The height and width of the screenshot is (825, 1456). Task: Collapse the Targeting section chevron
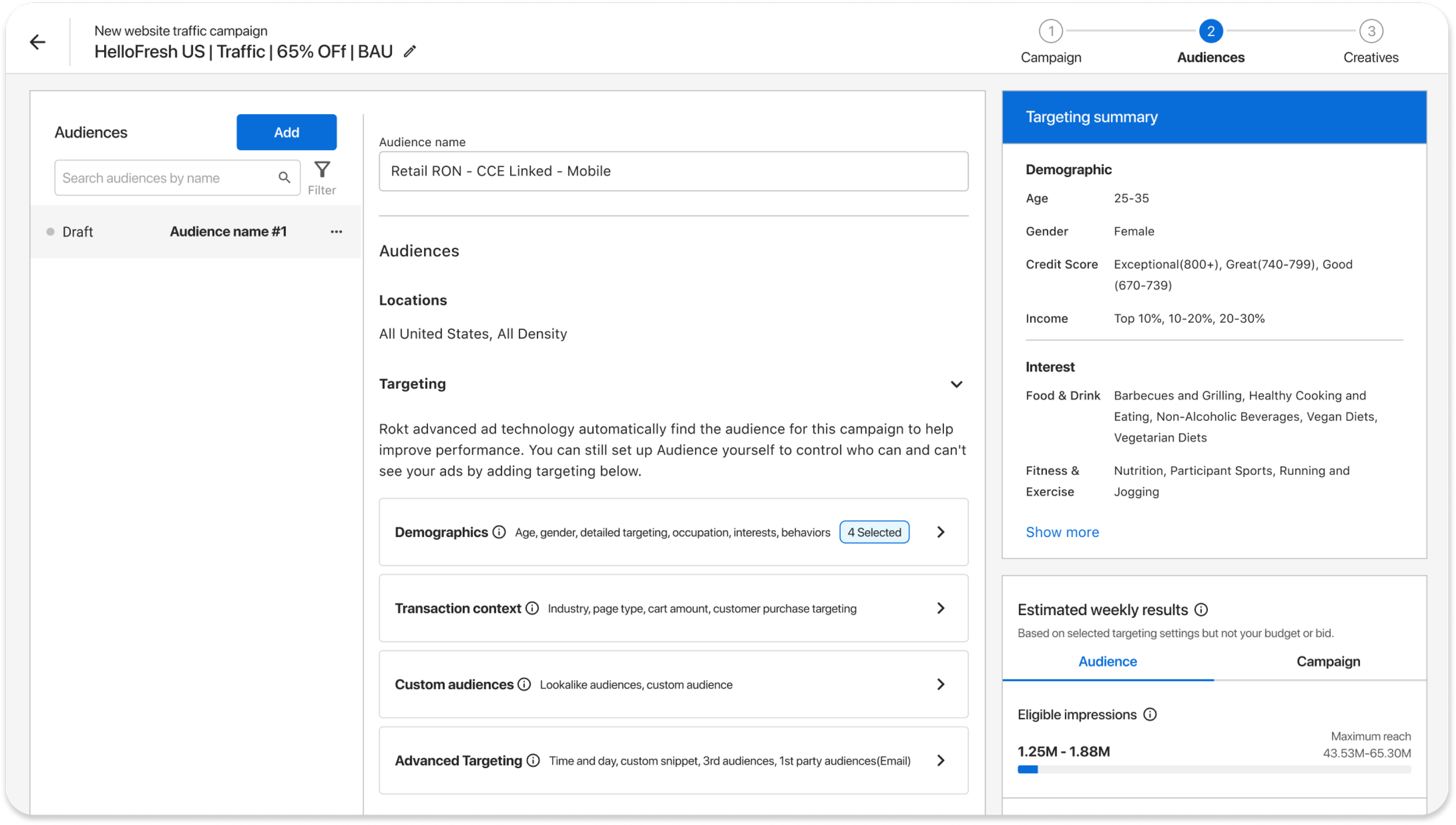pyautogui.click(x=956, y=385)
